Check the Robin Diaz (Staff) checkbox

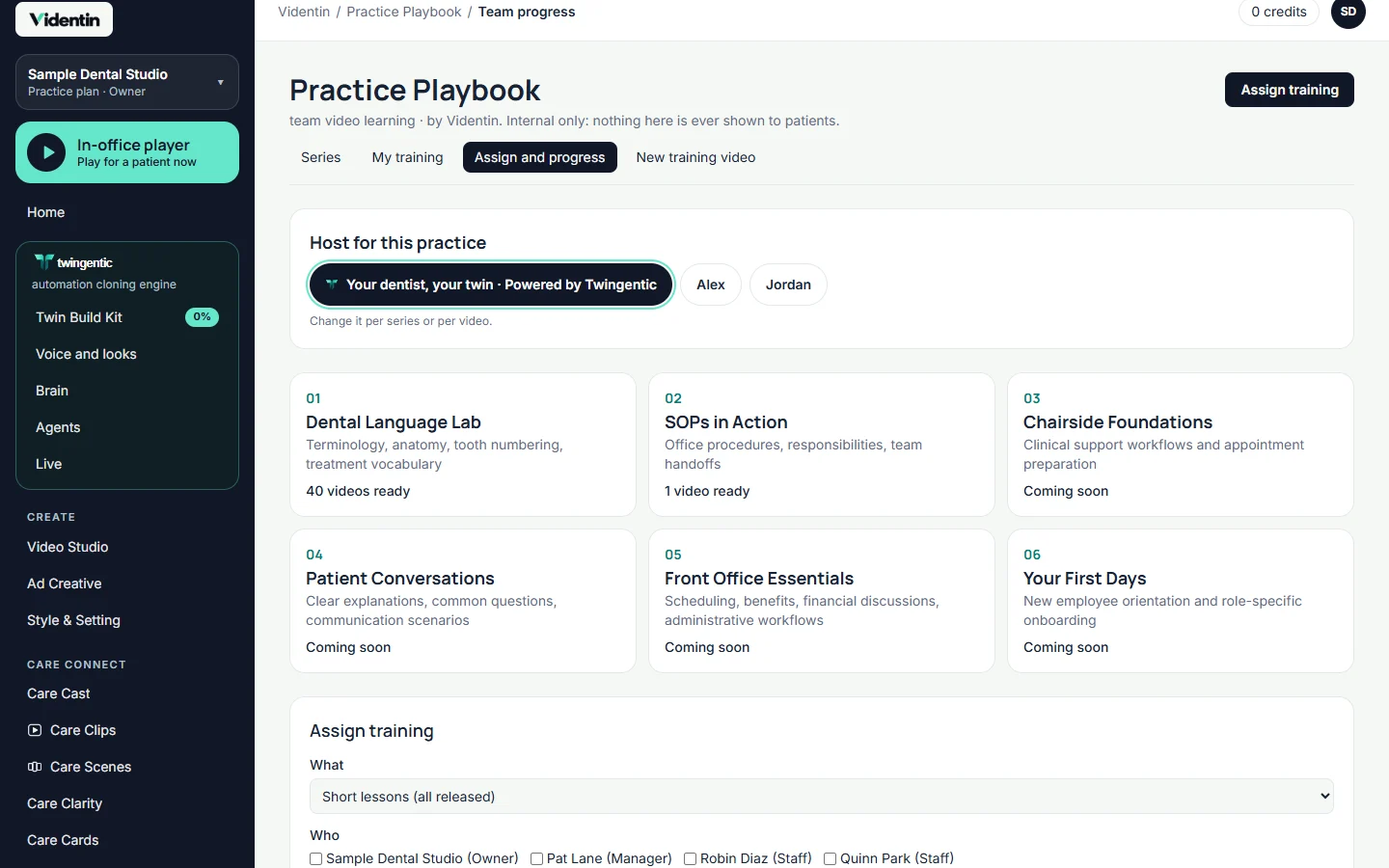pyautogui.click(x=690, y=858)
